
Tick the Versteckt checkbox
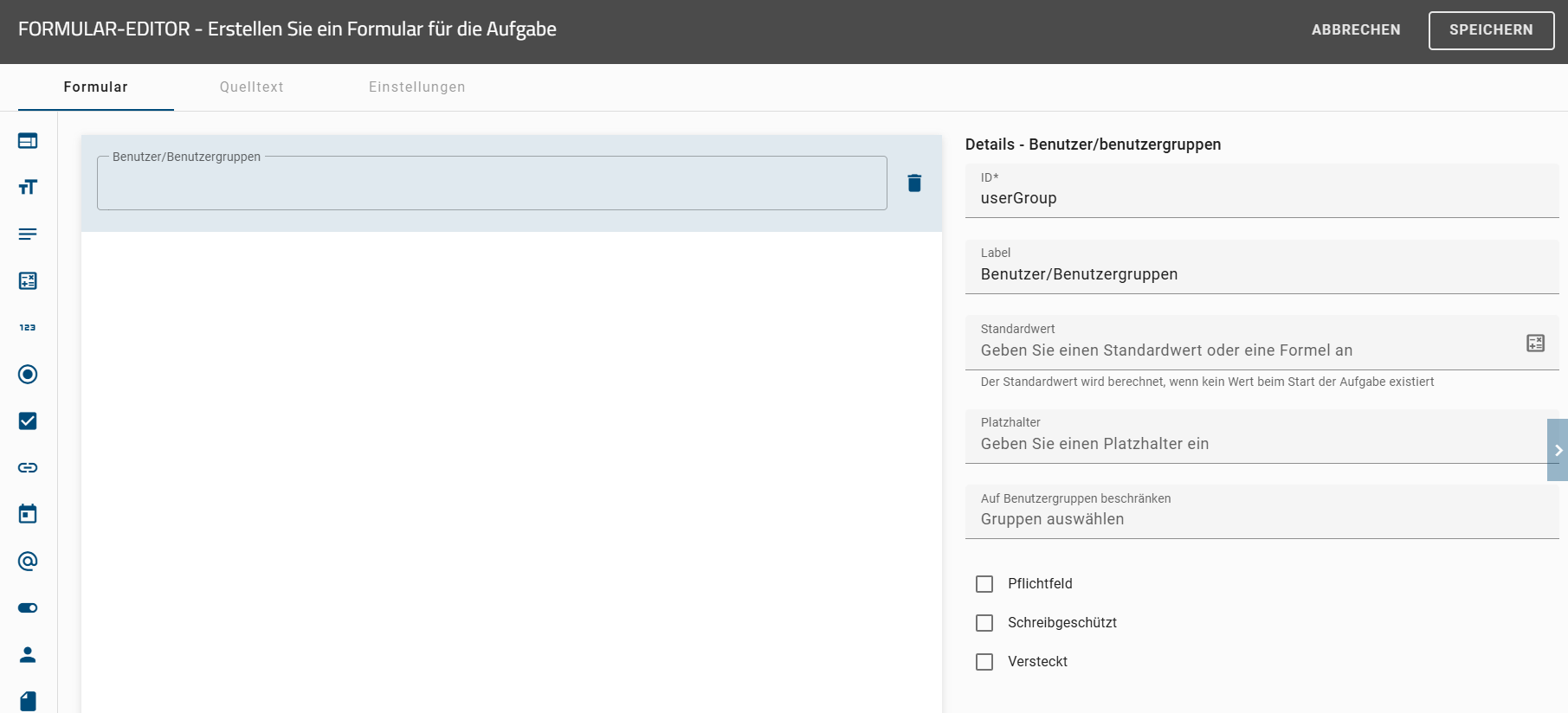click(984, 662)
